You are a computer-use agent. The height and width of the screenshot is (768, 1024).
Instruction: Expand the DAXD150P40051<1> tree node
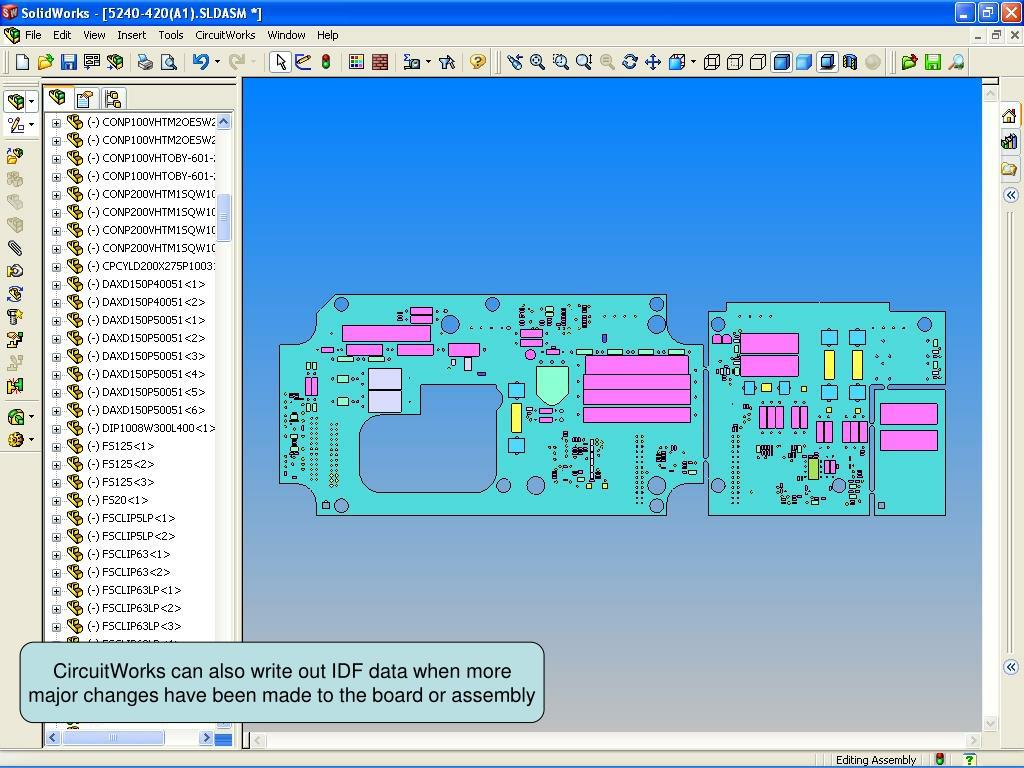coord(56,285)
